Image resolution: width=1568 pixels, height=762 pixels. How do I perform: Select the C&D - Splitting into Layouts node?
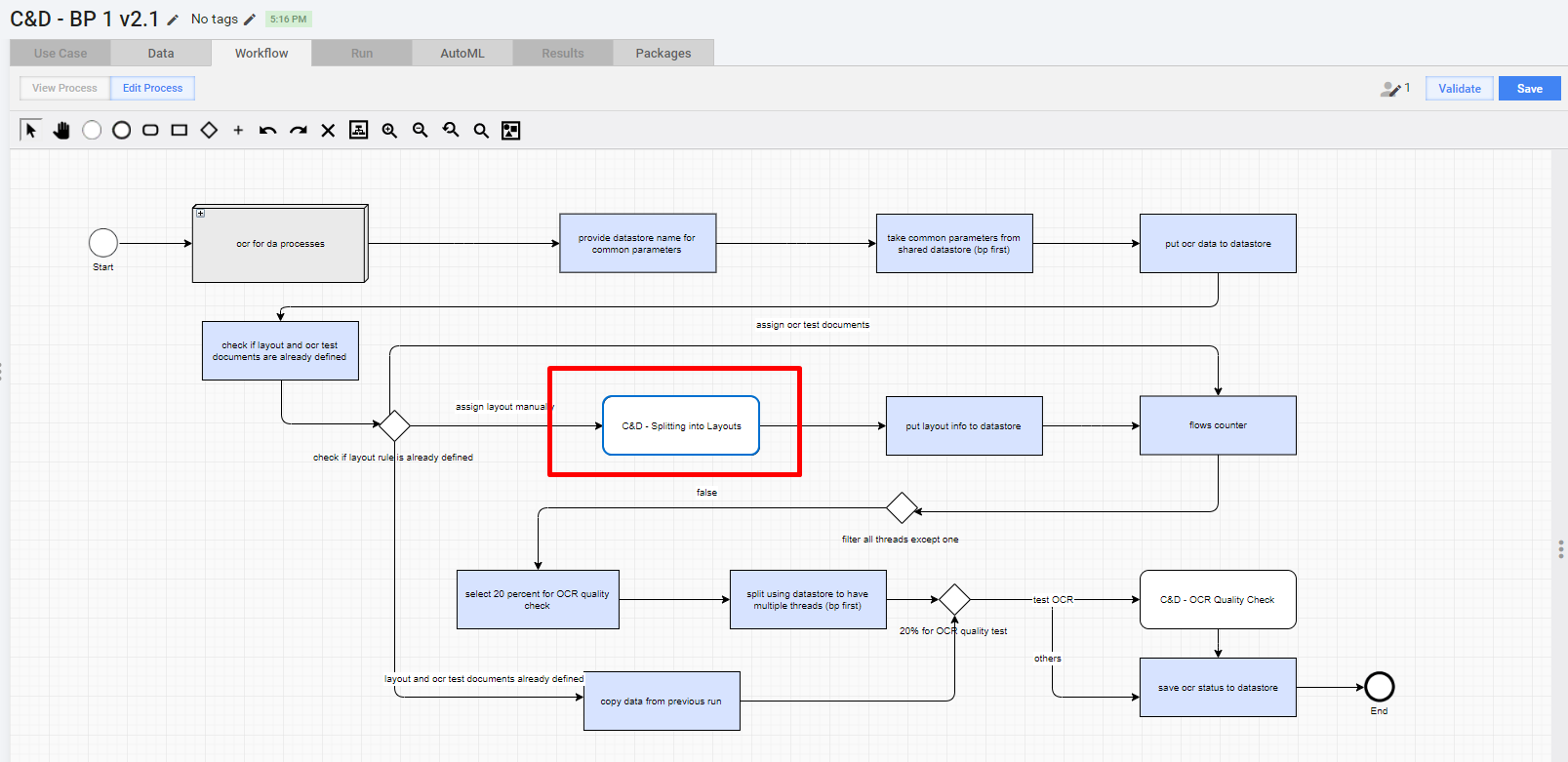click(681, 425)
